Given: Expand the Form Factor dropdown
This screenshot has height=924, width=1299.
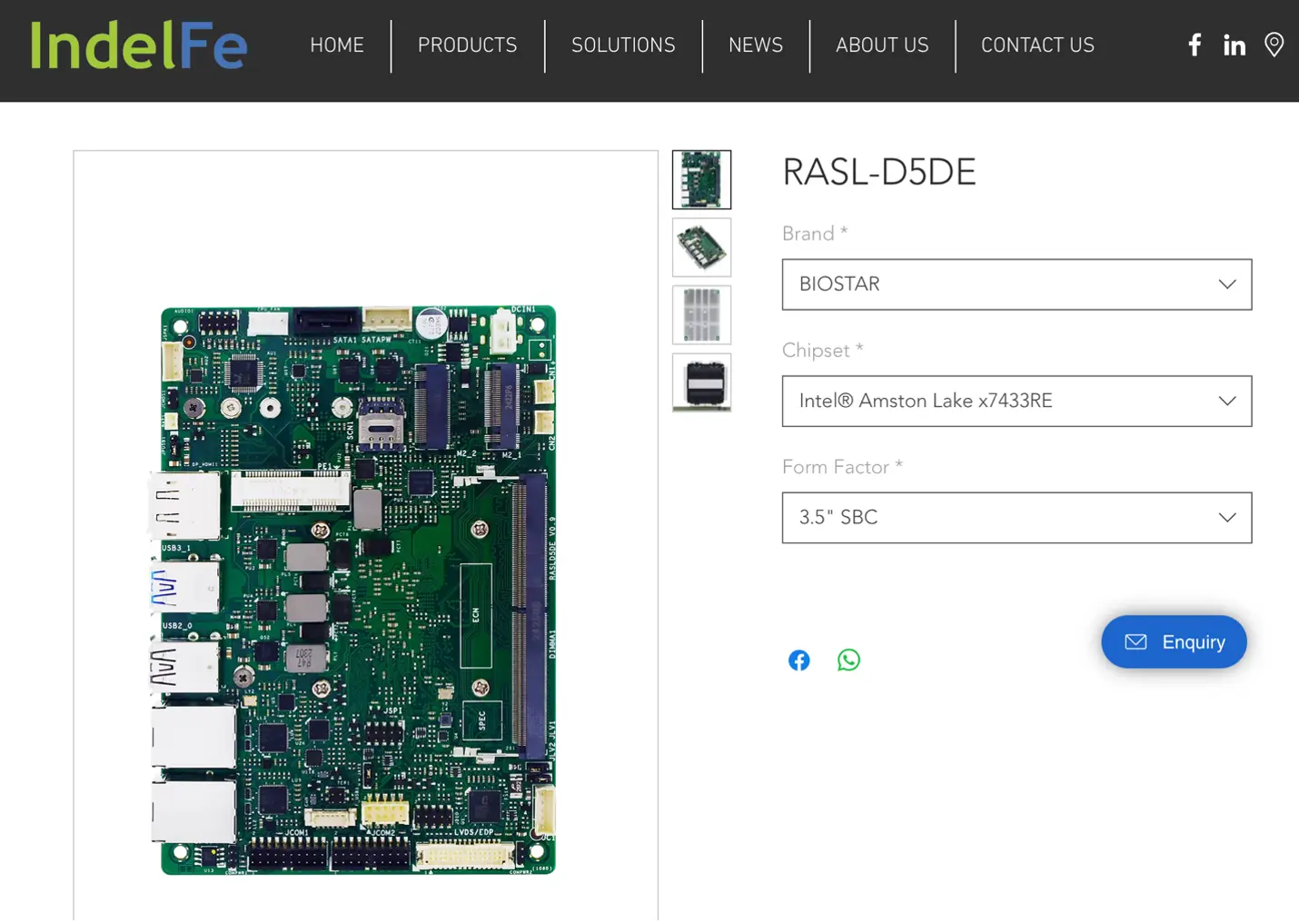Looking at the screenshot, I should (x=1016, y=518).
